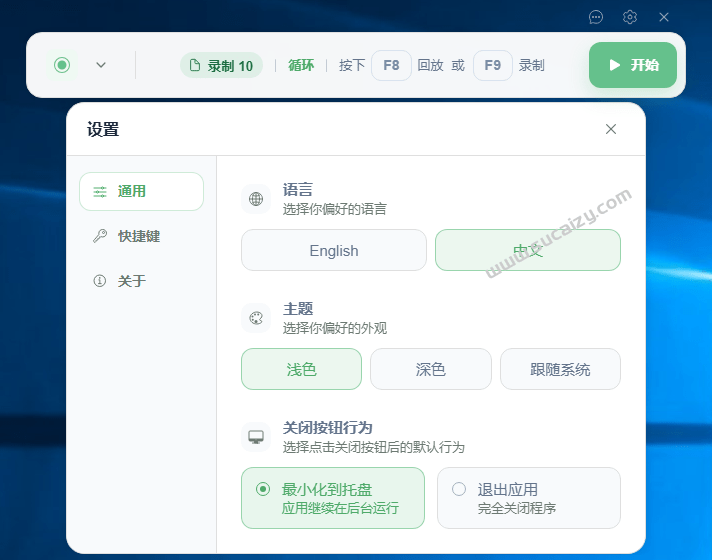Click the 回放 label after F8

click(x=430, y=65)
